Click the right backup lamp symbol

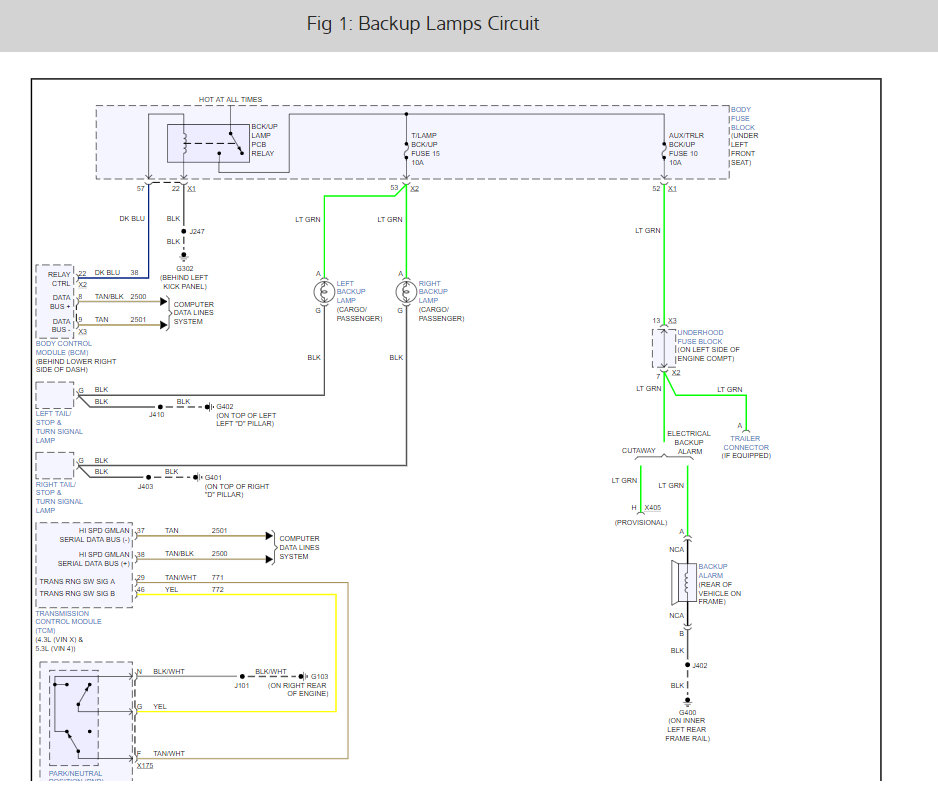405,292
